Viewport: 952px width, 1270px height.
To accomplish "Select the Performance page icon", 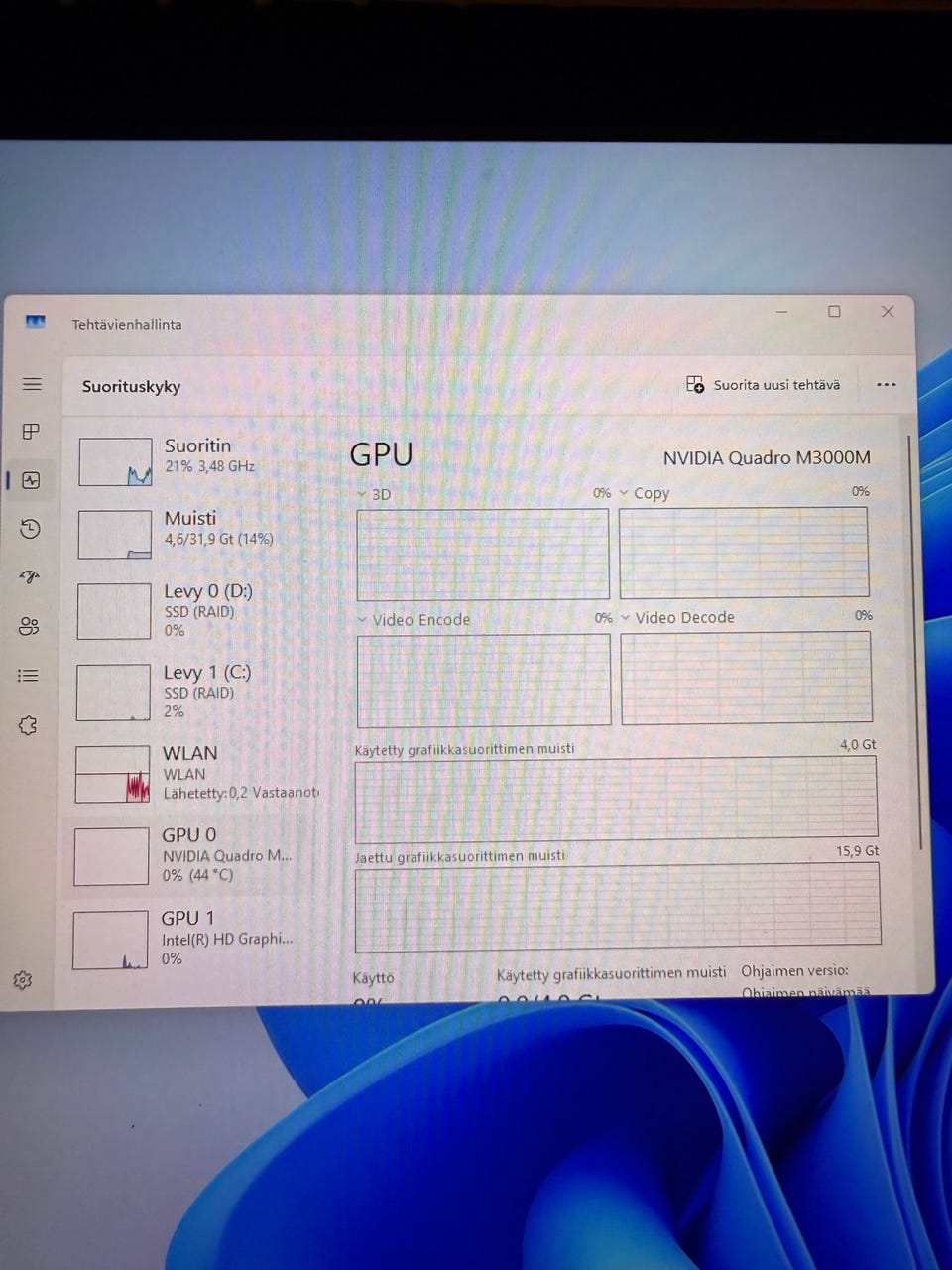I will (x=31, y=480).
